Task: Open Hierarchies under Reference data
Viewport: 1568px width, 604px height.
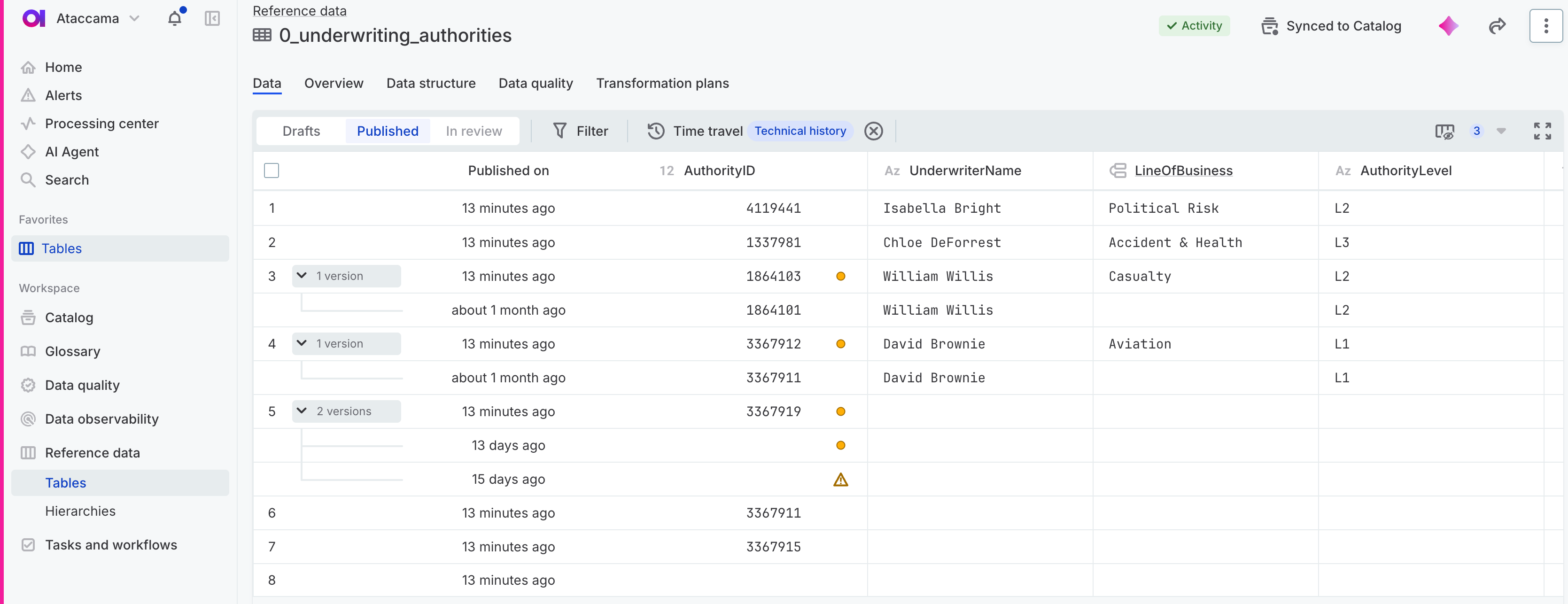Action: coord(80,511)
